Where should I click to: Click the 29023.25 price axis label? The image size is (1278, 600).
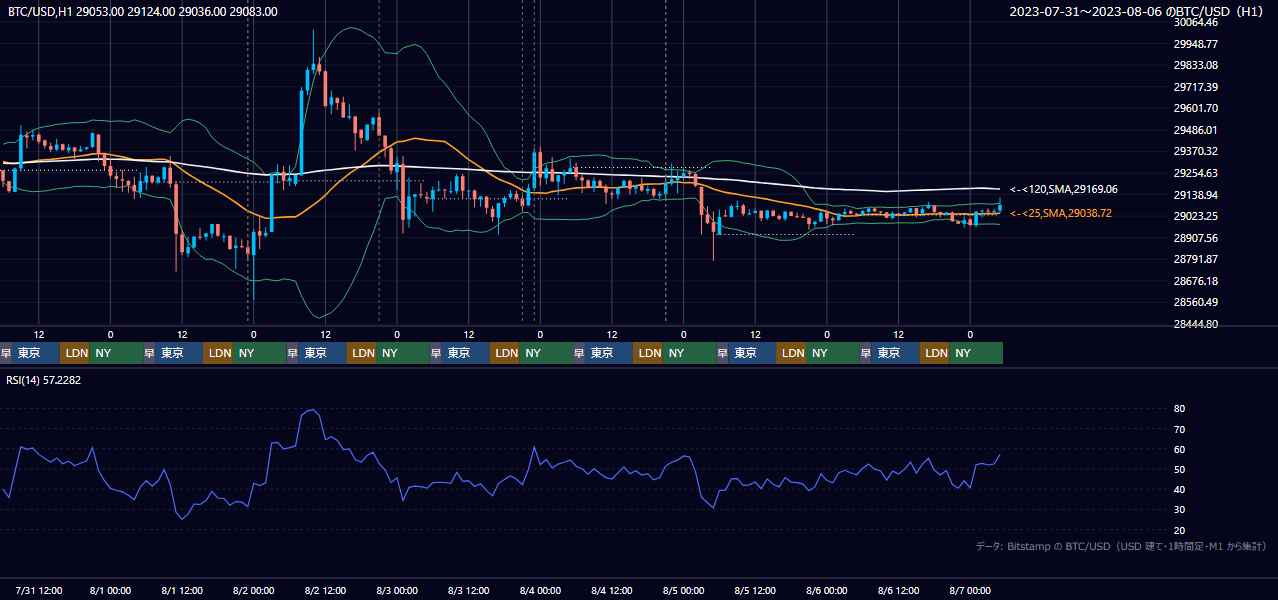click(x=1195, y=216)
